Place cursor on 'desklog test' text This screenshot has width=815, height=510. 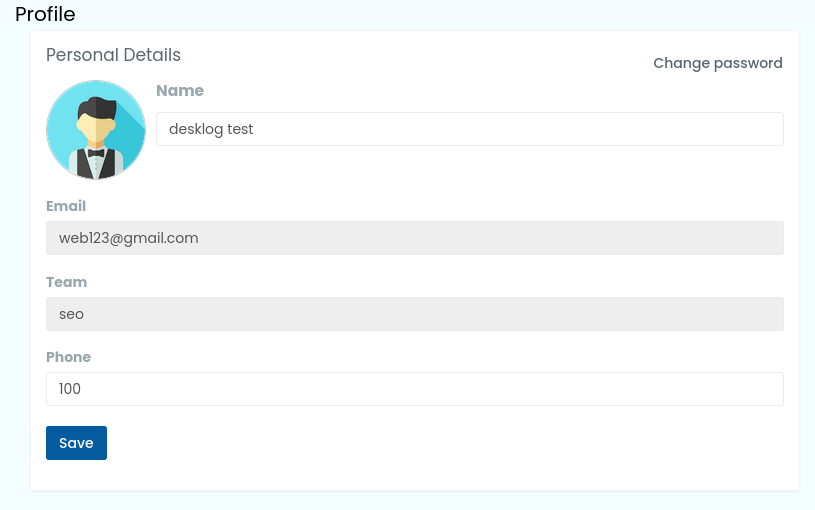(211, 129)
